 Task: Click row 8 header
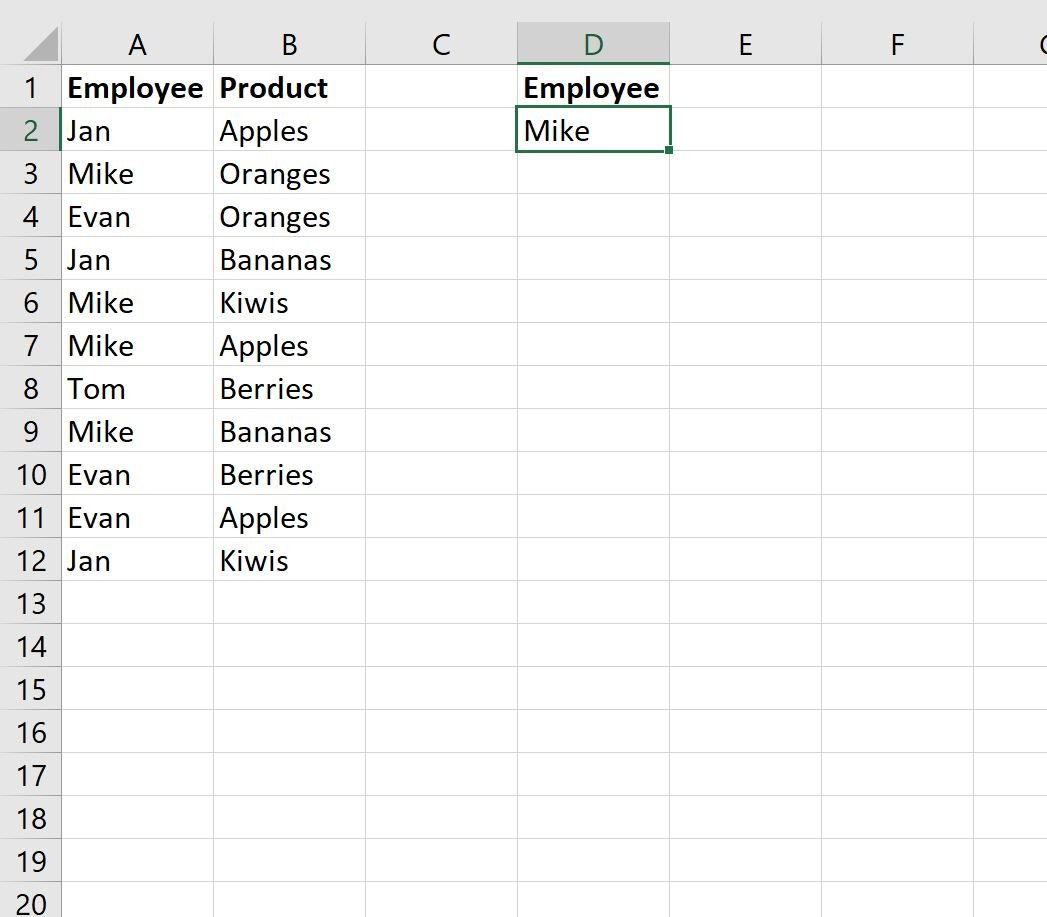point(30,388)
